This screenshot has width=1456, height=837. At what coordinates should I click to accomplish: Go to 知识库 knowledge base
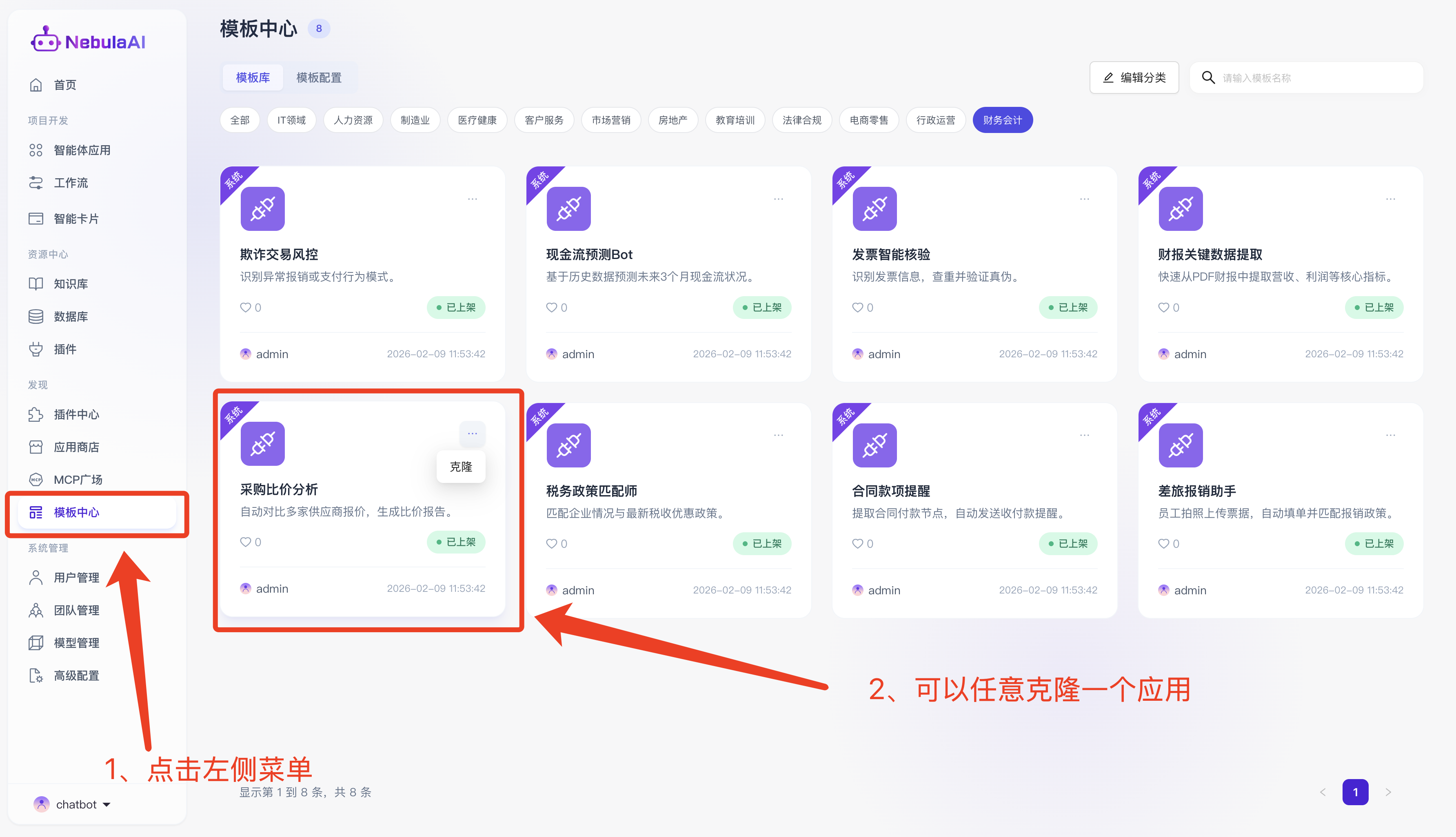(70, 284)
